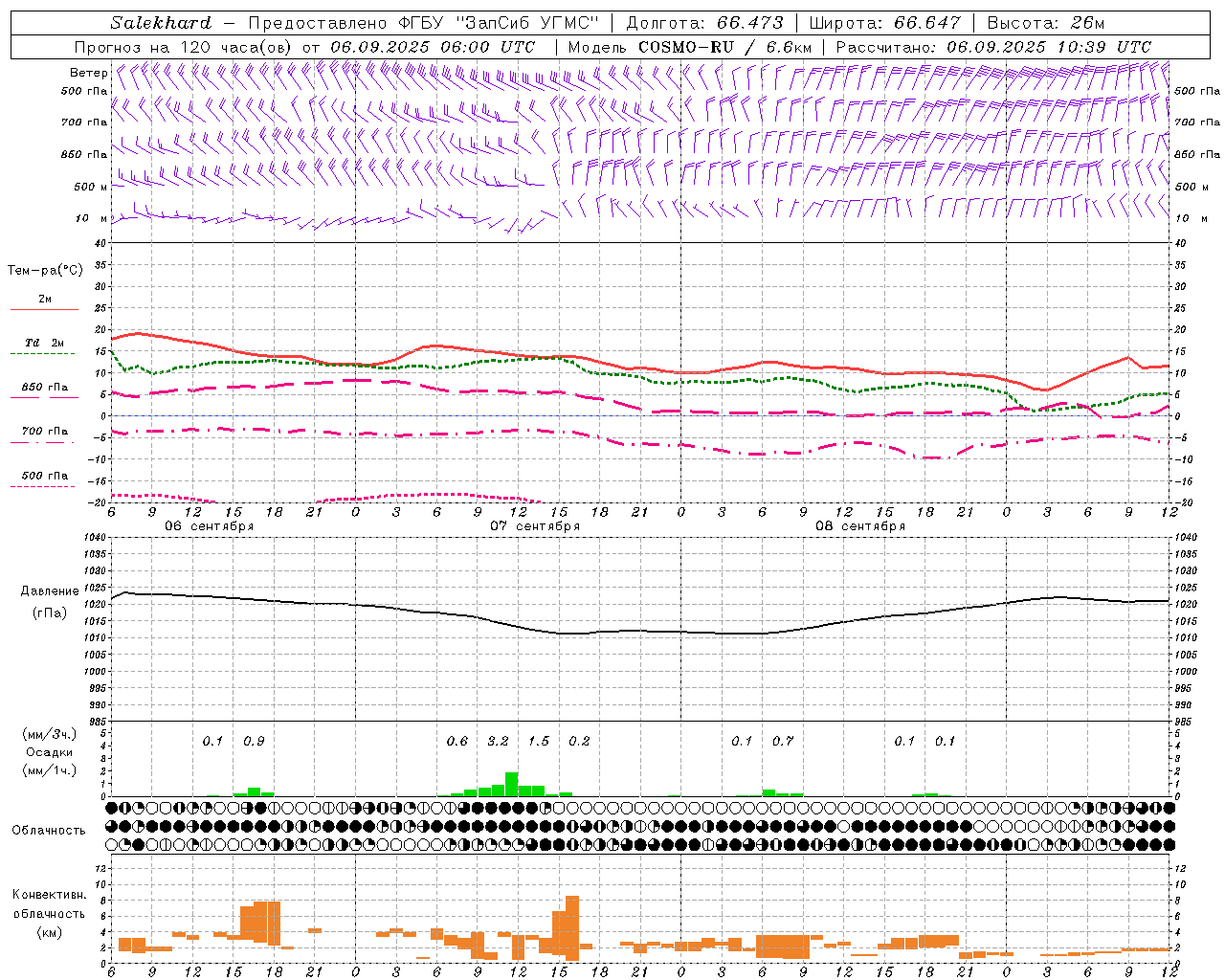Click the "Тем-ра(°C)" temperature panel label
1225x980 pixels.
tap(45, 271)
